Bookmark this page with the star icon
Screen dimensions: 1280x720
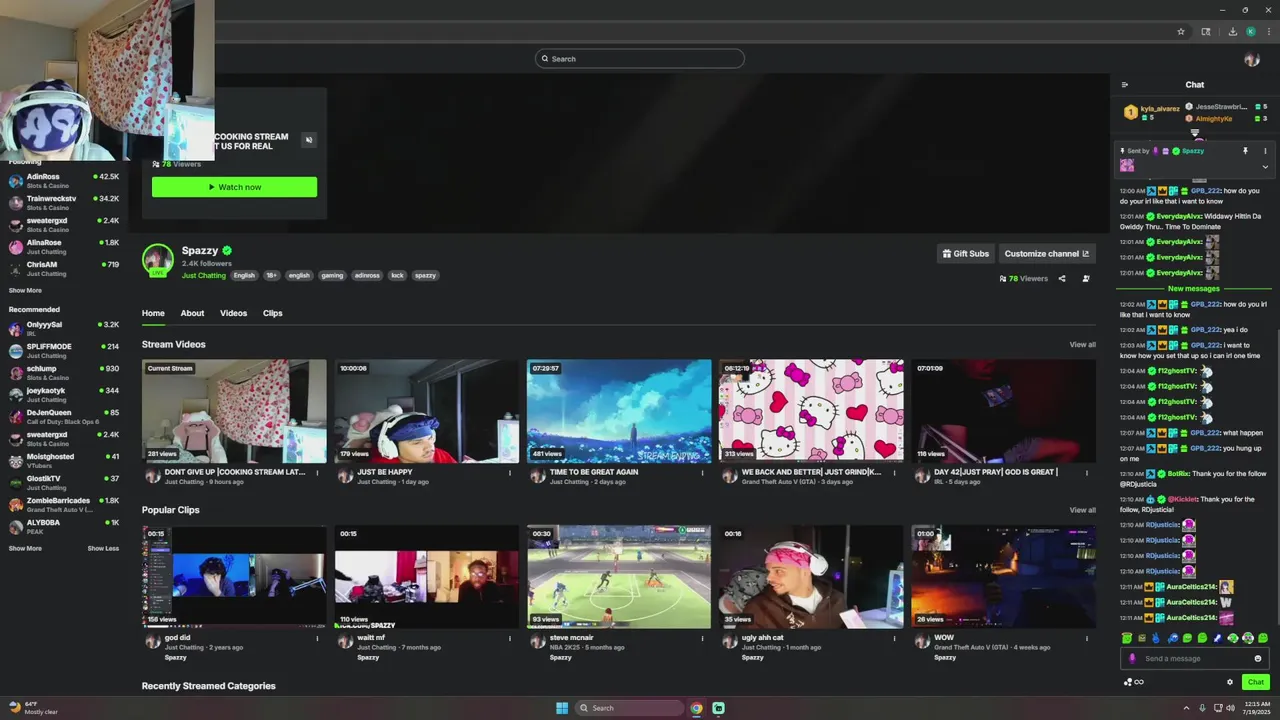point(1181,32)
